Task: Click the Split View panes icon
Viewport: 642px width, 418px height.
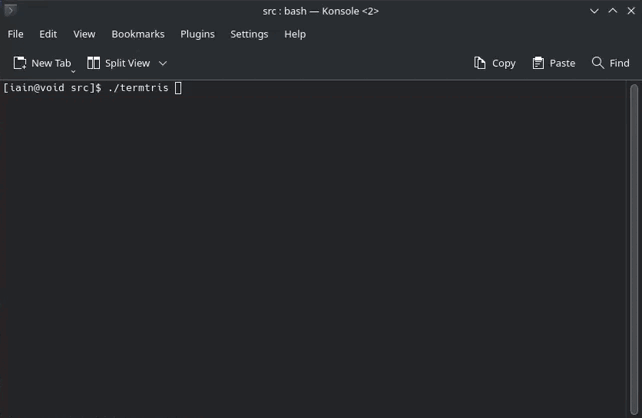Action: [93, 63]
